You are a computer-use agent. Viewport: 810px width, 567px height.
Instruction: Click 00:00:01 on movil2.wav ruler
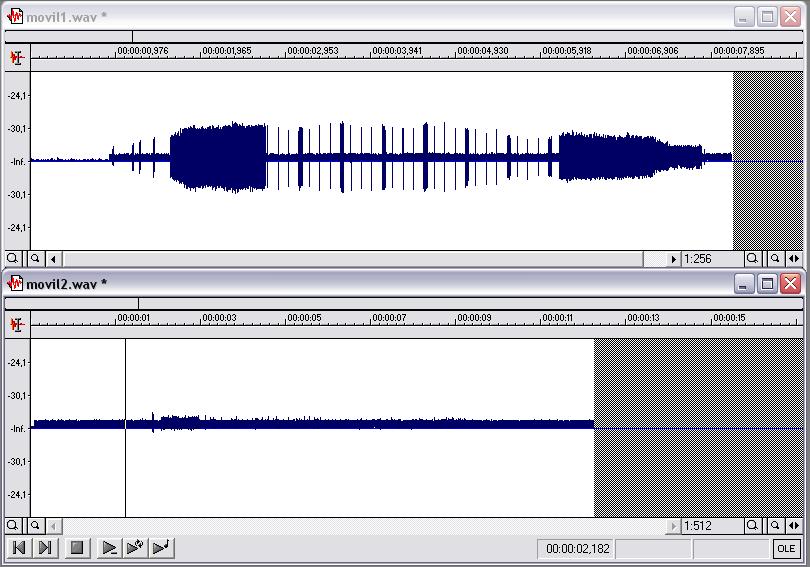pos(134,318)
